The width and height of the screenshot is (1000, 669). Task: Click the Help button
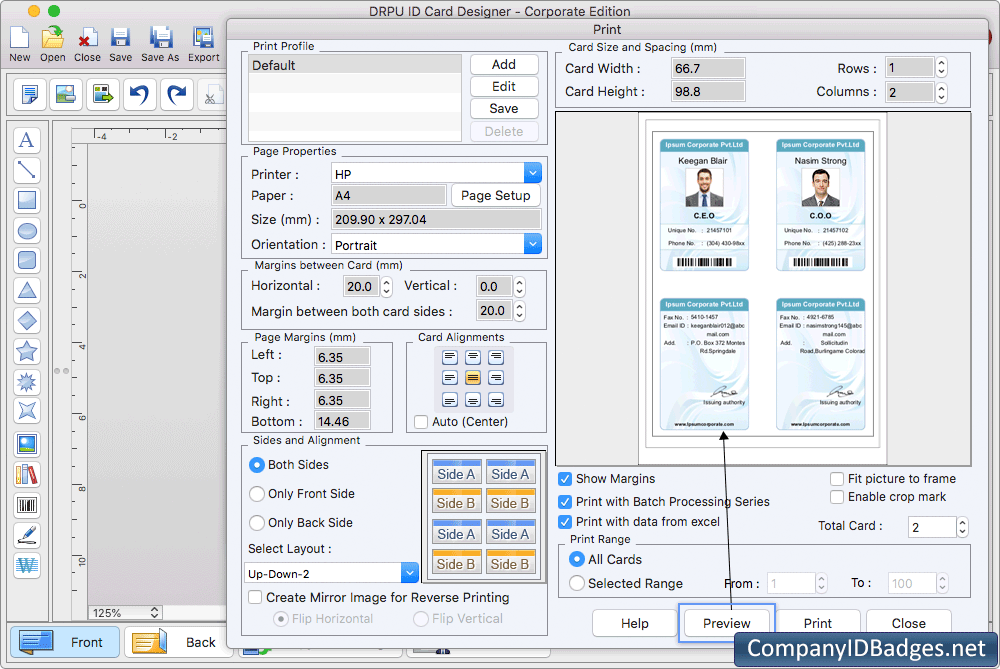(x=635, y=623)
